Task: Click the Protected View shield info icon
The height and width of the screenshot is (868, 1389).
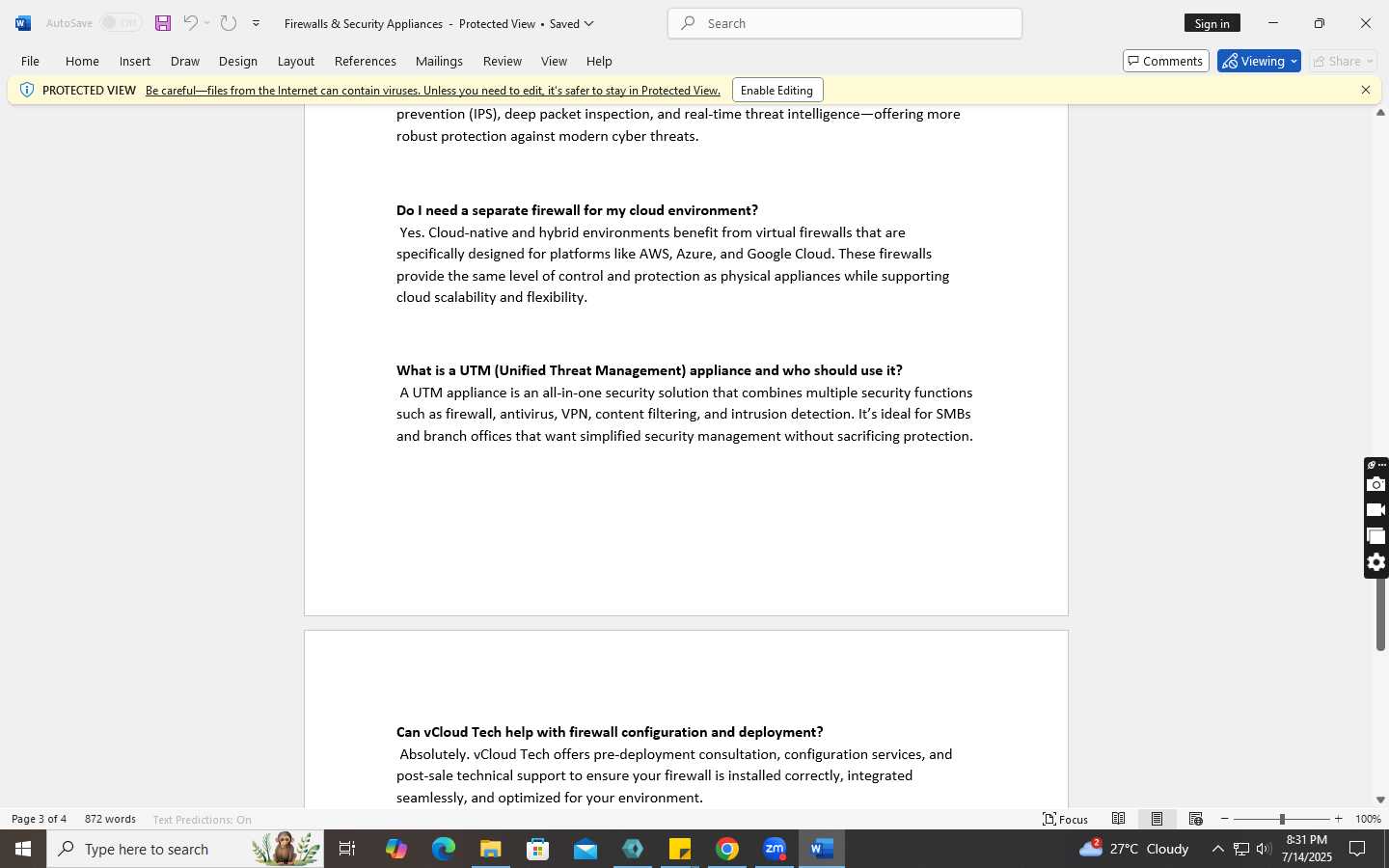Action: (26, 90)
